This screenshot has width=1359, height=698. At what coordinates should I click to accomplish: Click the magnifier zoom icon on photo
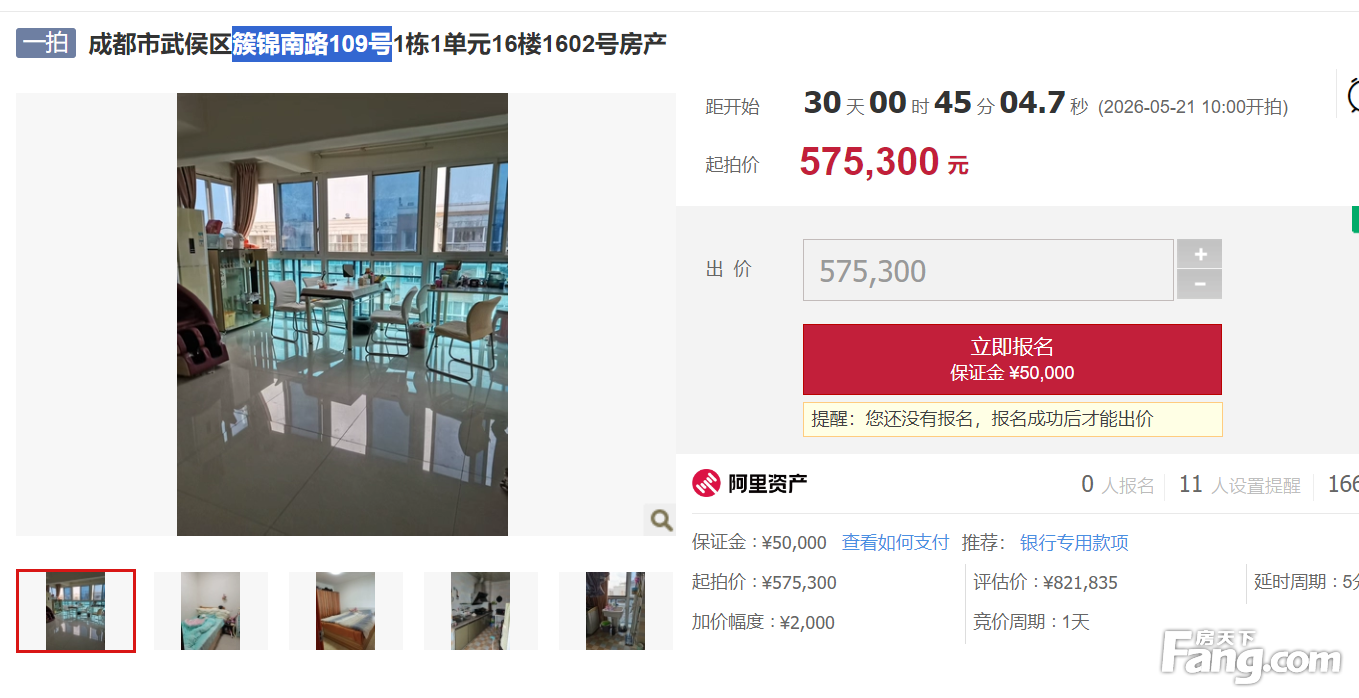pyautogui.click(x=660, y=519)
